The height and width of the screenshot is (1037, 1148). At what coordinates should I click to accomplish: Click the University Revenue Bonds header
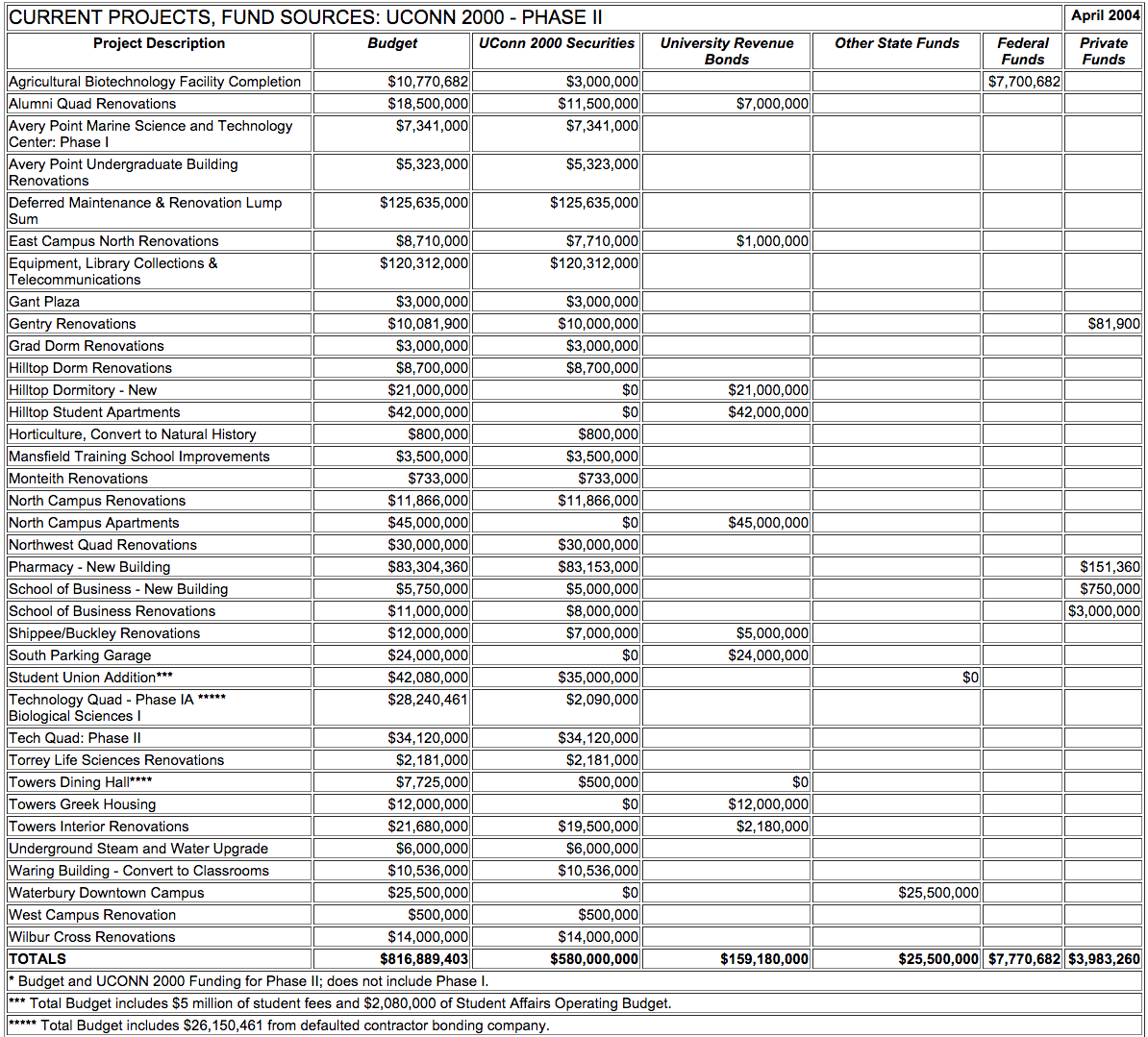[726, 51]
